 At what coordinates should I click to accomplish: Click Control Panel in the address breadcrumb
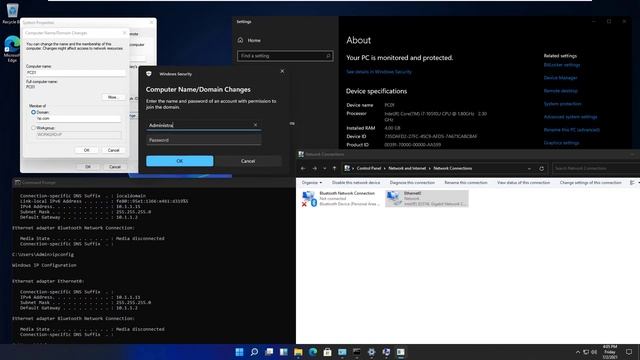(x=369, y=168)
